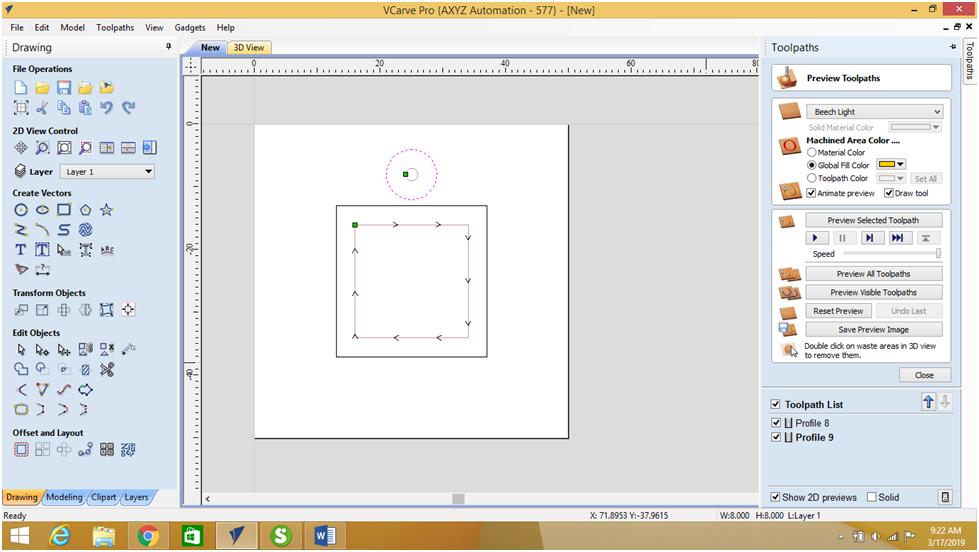Image resolution: width=979 pixels, height=552 pixels.
Task: Choose the Draw Polygon tool
Action: pyautogui.click(x=85, y=210)
